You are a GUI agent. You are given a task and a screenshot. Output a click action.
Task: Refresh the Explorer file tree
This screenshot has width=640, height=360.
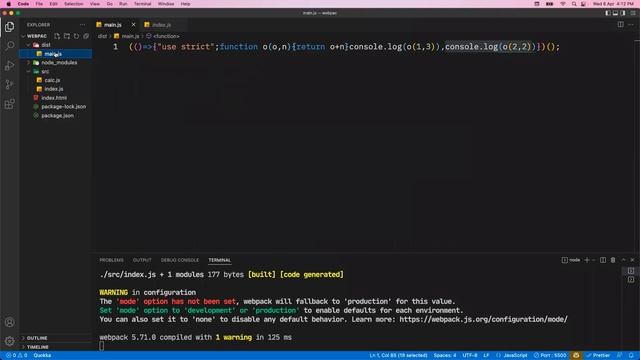point(76,36)
